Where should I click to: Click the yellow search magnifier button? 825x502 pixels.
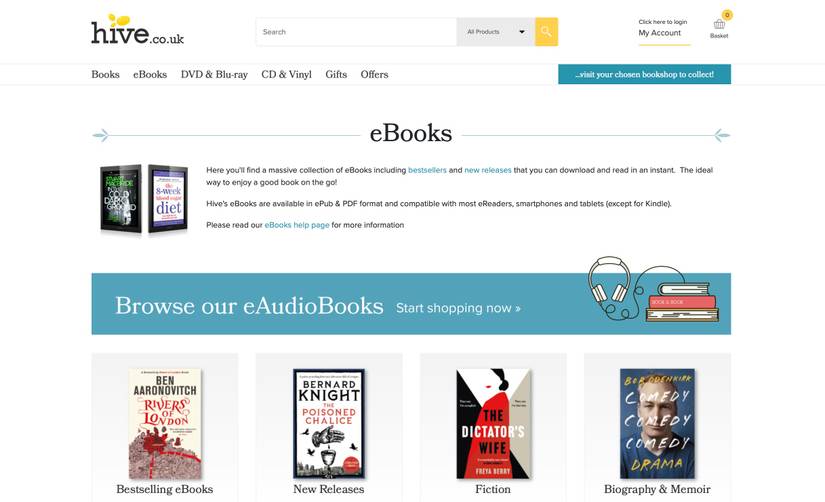click(x=546, y=32)
